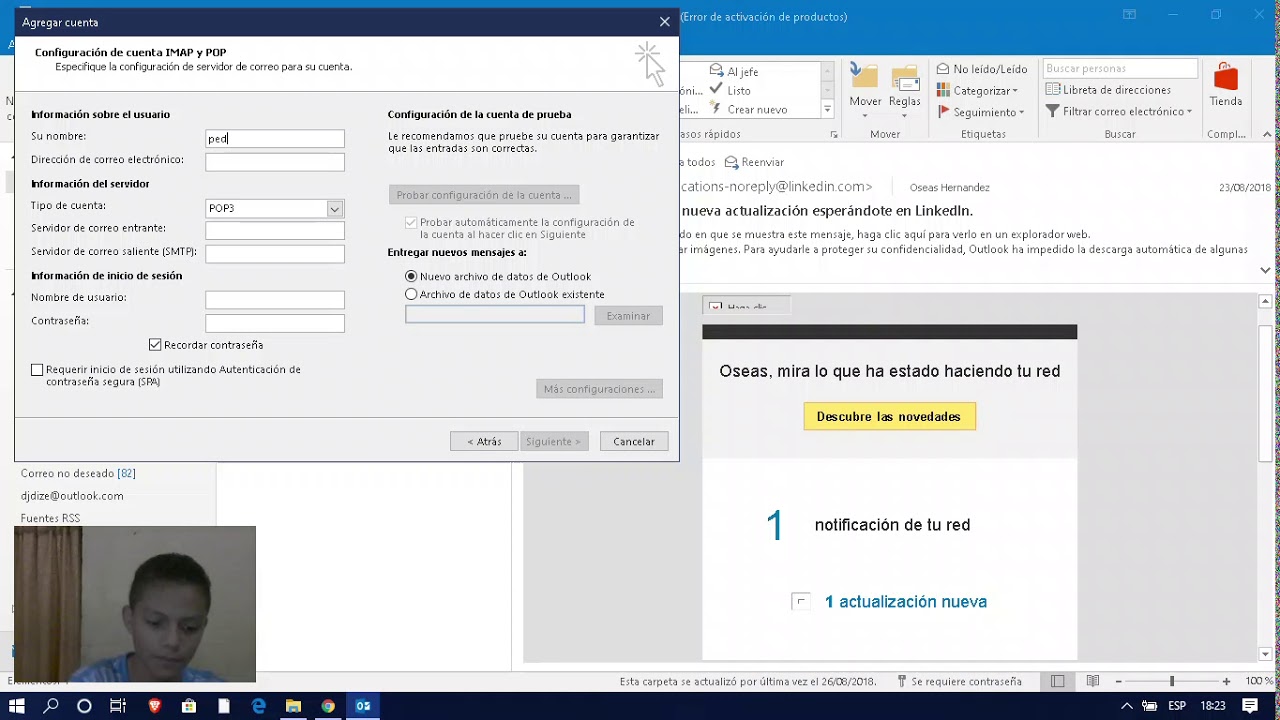
Task: Click Servidor de correo entrante field
Action: tap(275, 231)
